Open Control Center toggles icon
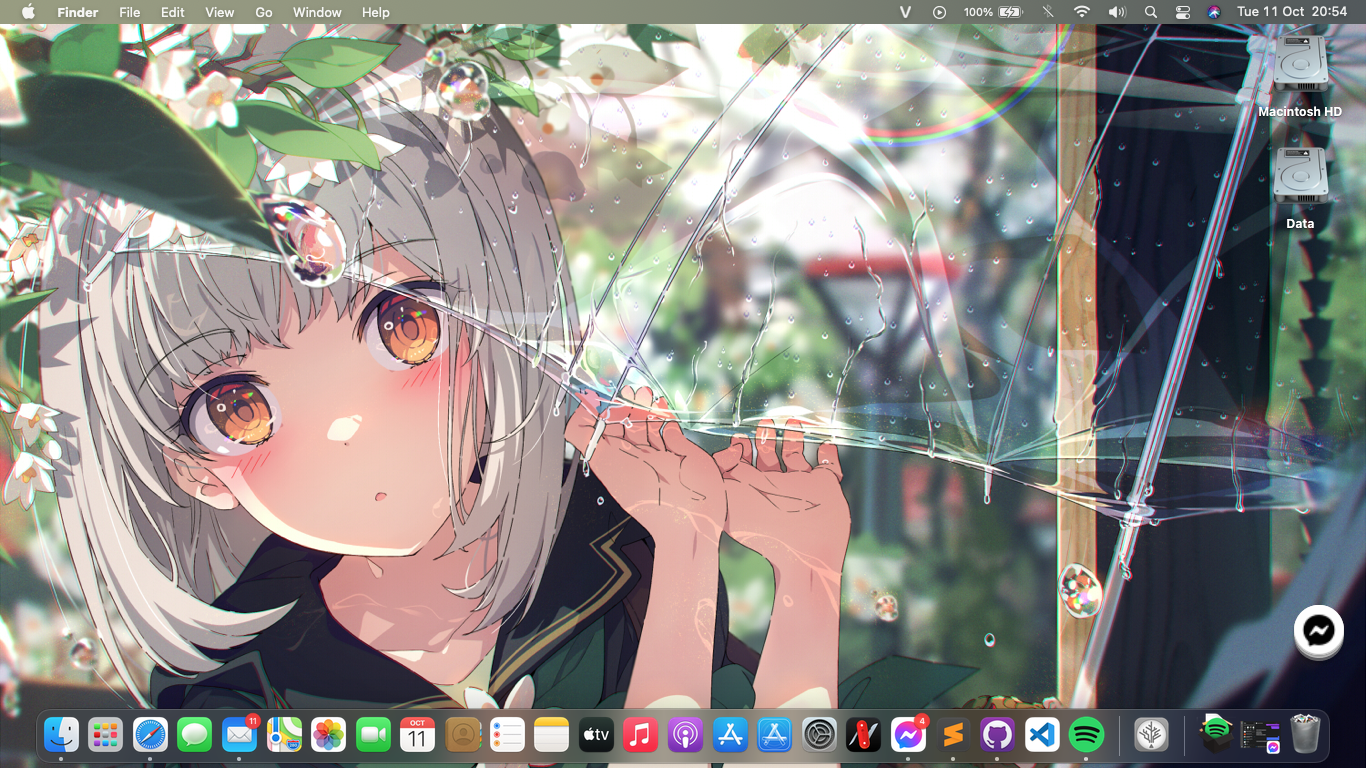 pos(1183,12)
